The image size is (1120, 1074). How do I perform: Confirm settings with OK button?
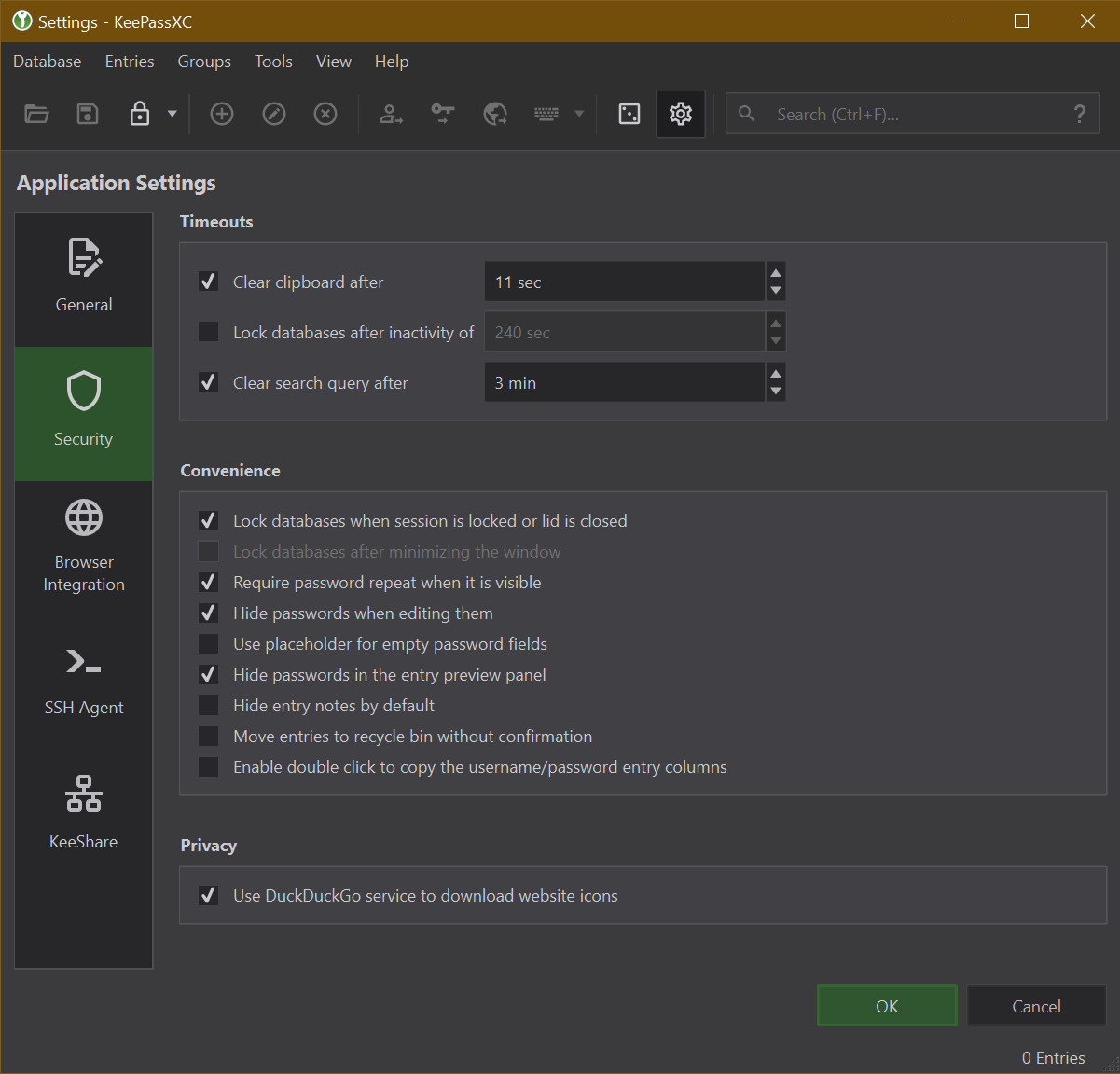(x=887, y=1006)
